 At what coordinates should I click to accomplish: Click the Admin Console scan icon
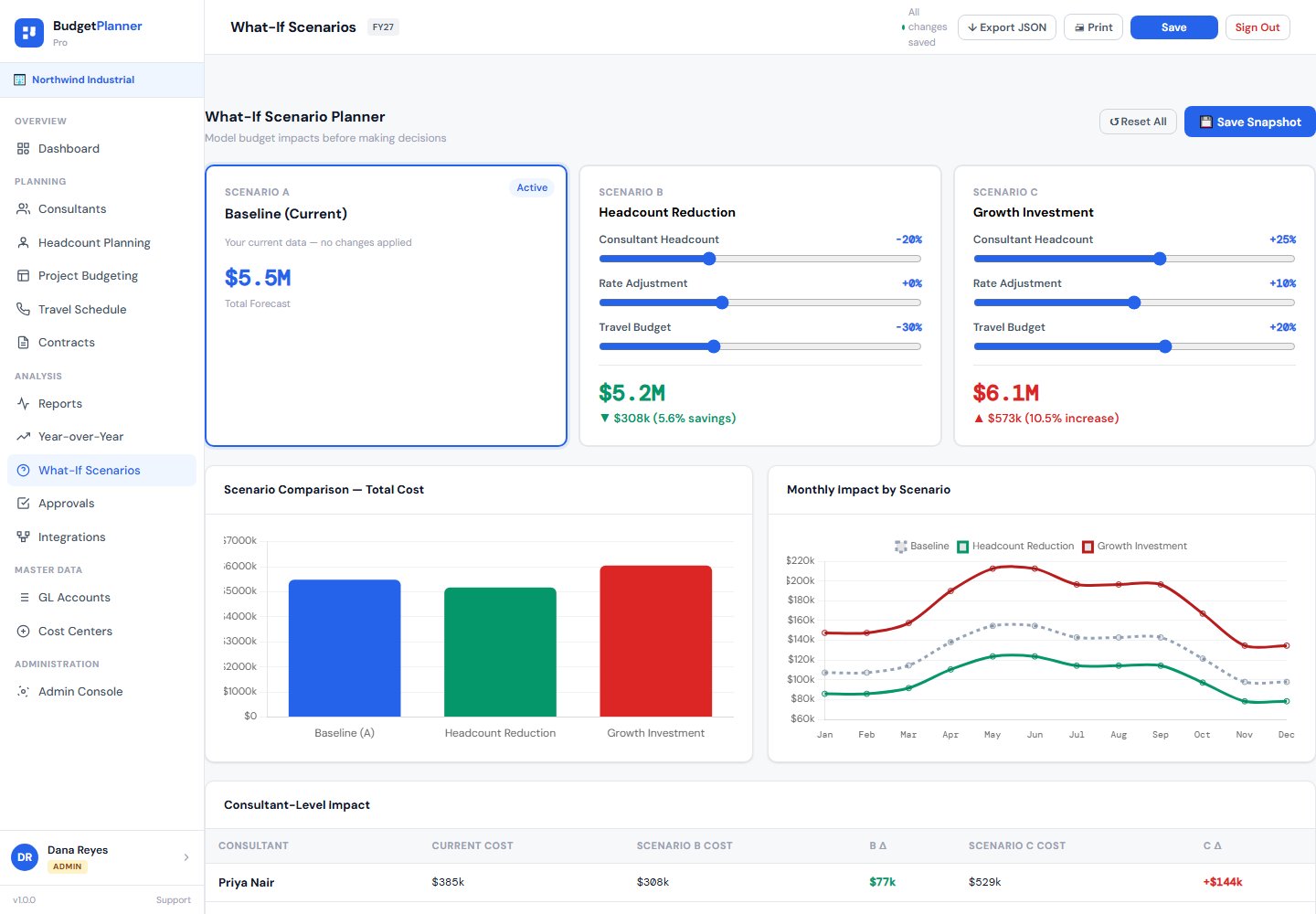tap(23, 691)
